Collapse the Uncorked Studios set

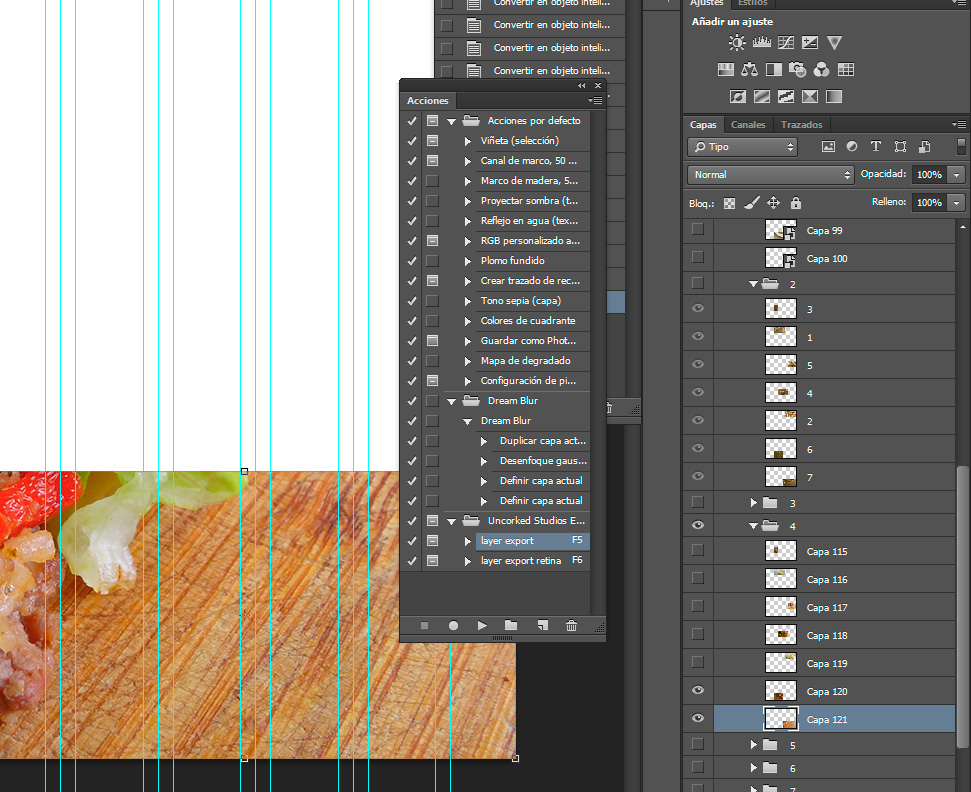pyautogui.click(x=451, y=521)
